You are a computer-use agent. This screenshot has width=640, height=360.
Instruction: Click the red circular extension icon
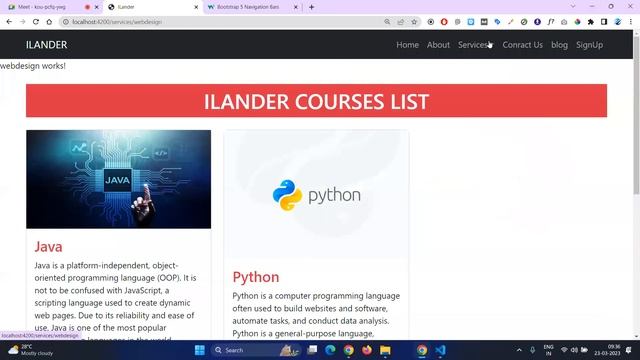click(444, 22)
